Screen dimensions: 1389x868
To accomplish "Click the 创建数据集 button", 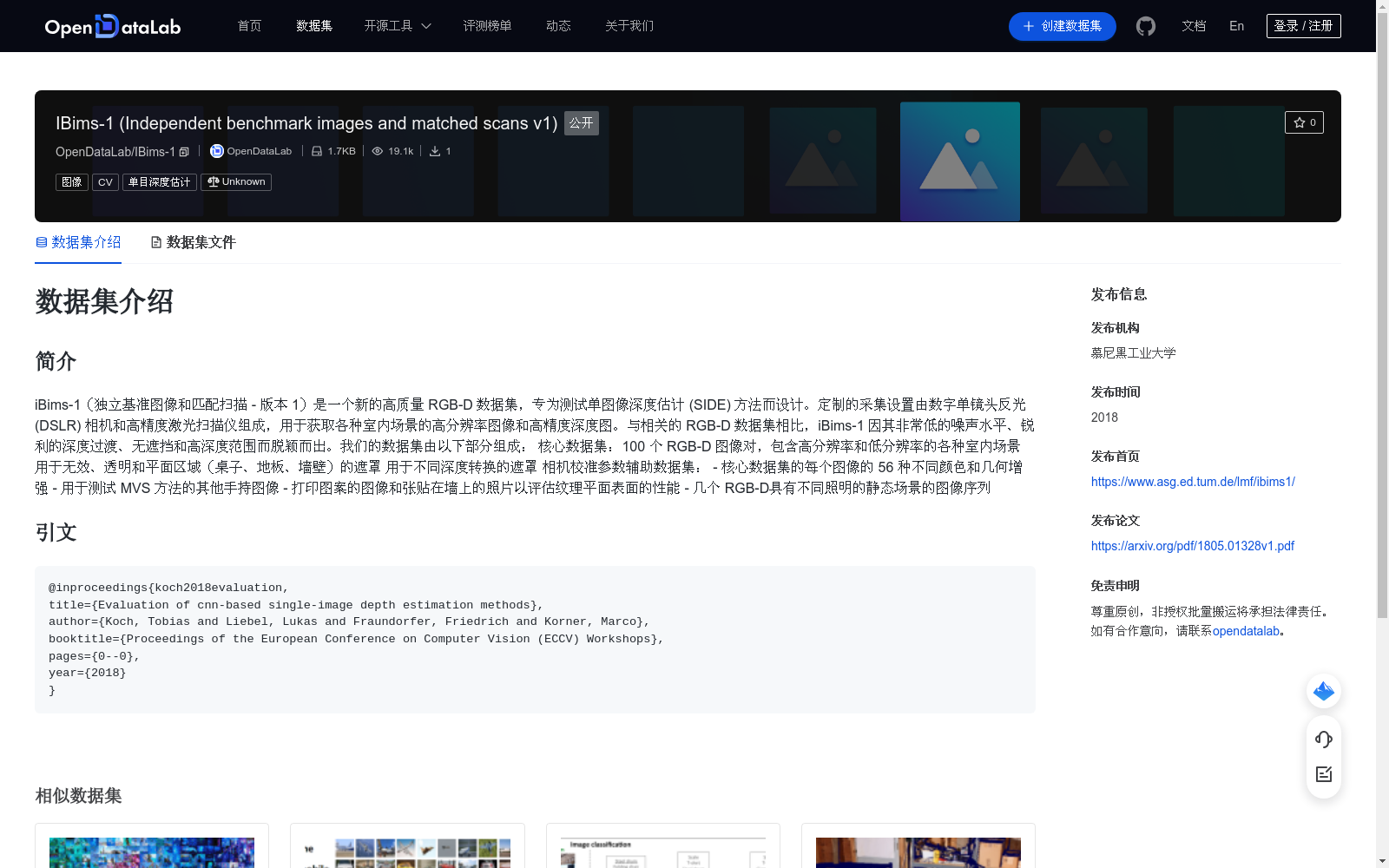I will click(1063, 26).
